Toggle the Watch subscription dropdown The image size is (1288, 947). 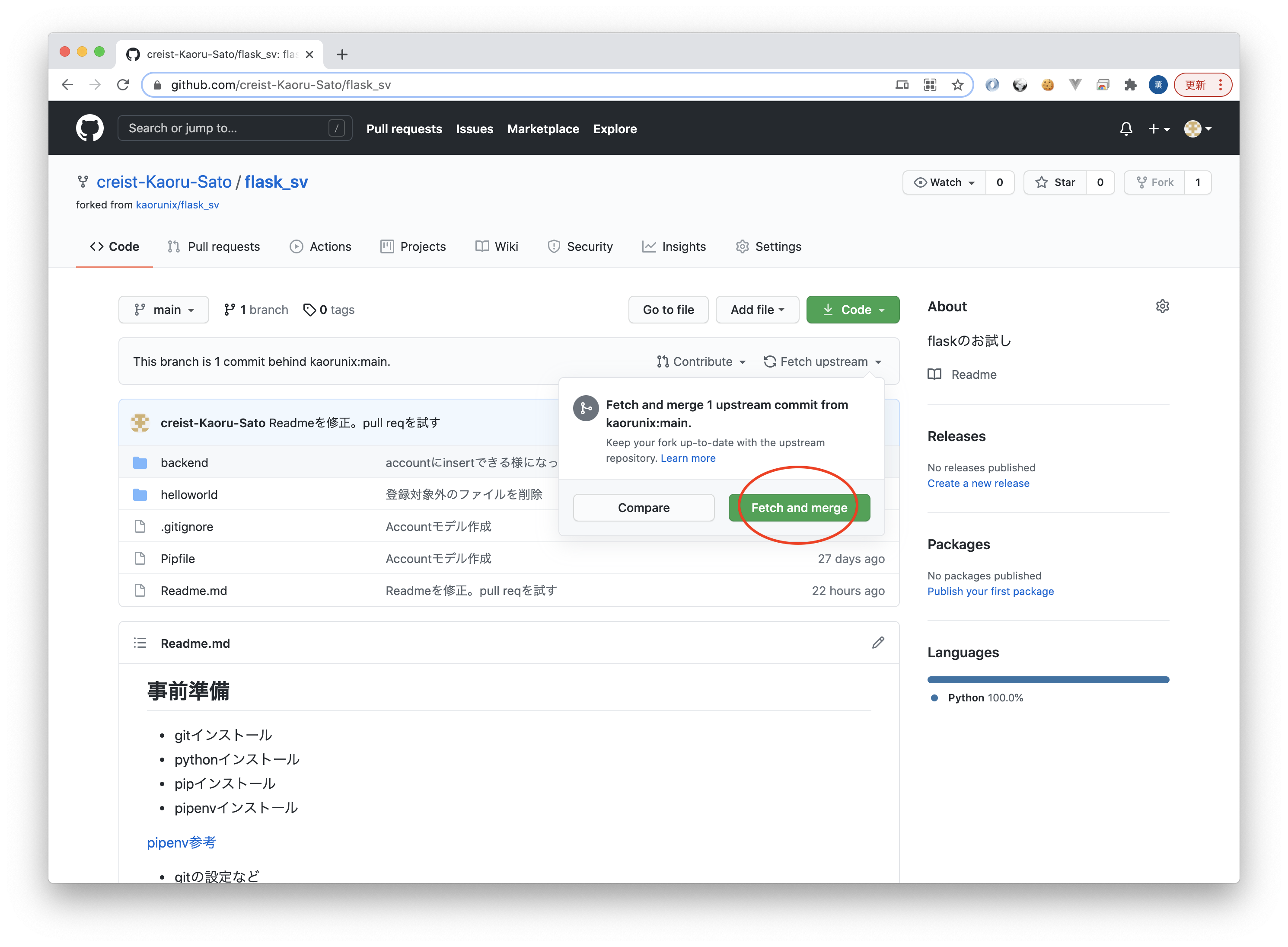click(944, 182)
